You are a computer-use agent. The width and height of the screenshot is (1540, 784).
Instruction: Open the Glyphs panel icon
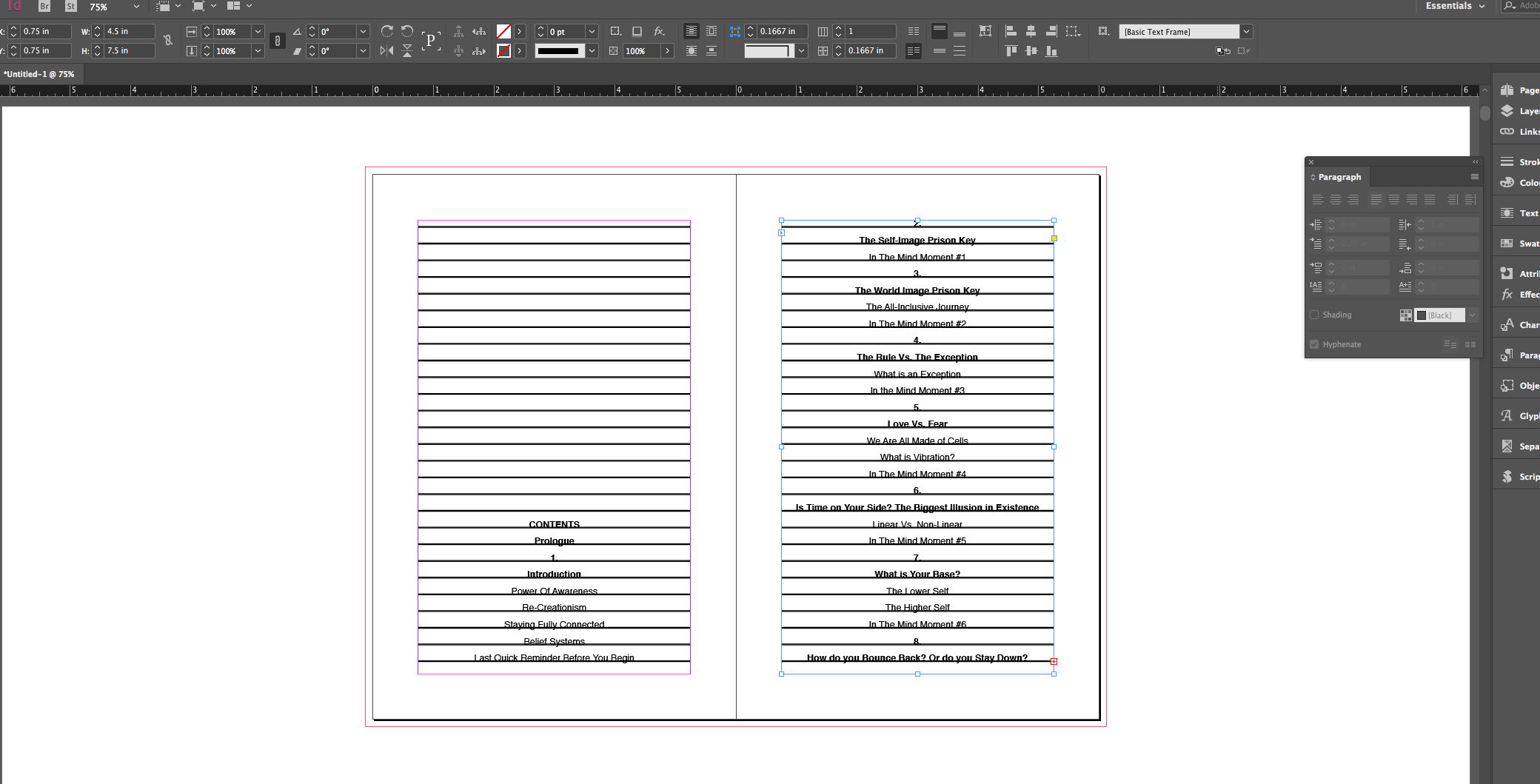1518,416
